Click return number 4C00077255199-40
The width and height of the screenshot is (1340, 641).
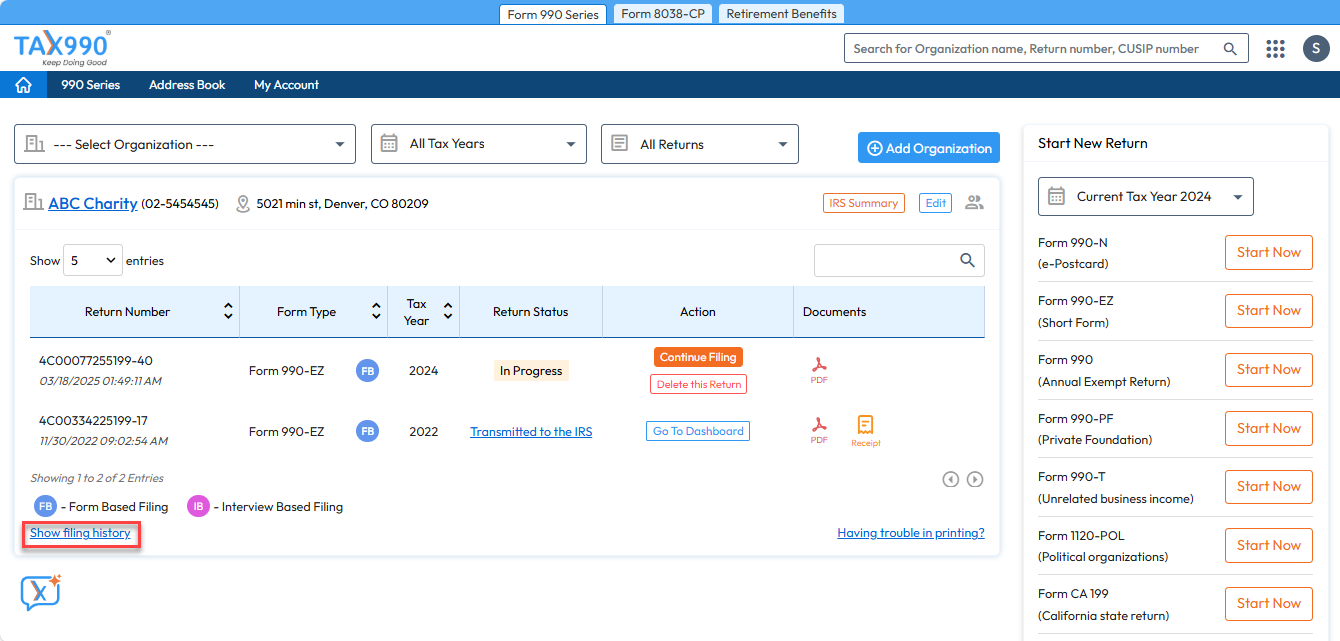(96, 361)
